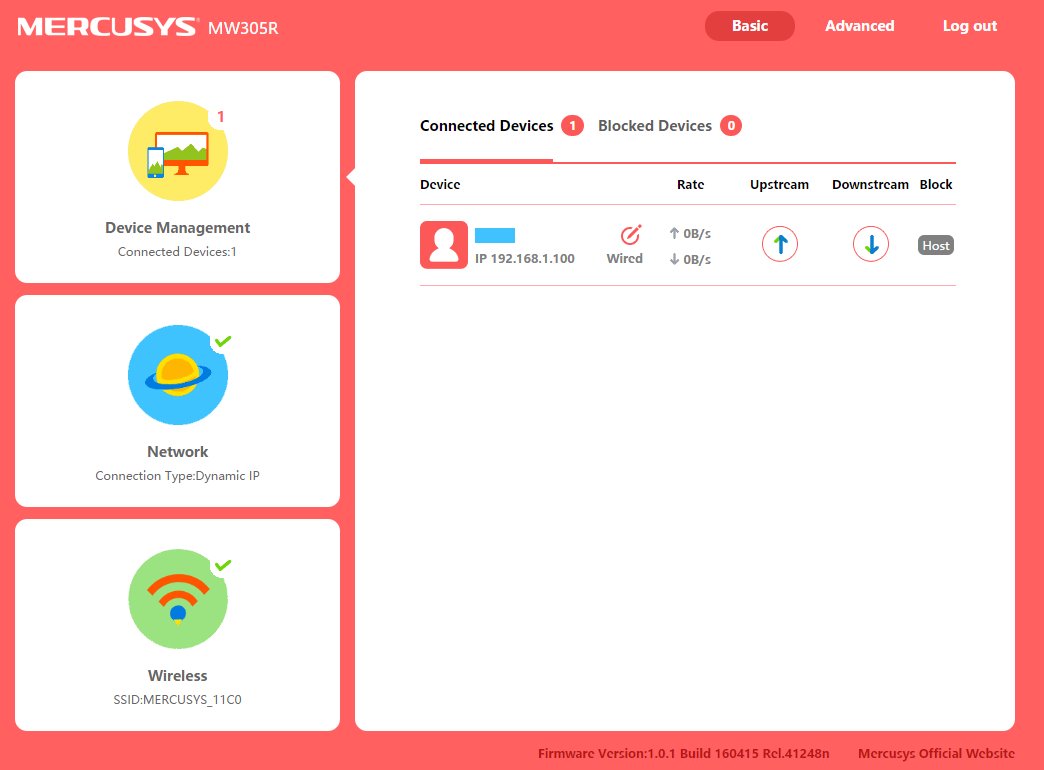The width and height of the screenshot is (1044, 770).
Task: Open the Network panel label text
Action: click(178, 452)
